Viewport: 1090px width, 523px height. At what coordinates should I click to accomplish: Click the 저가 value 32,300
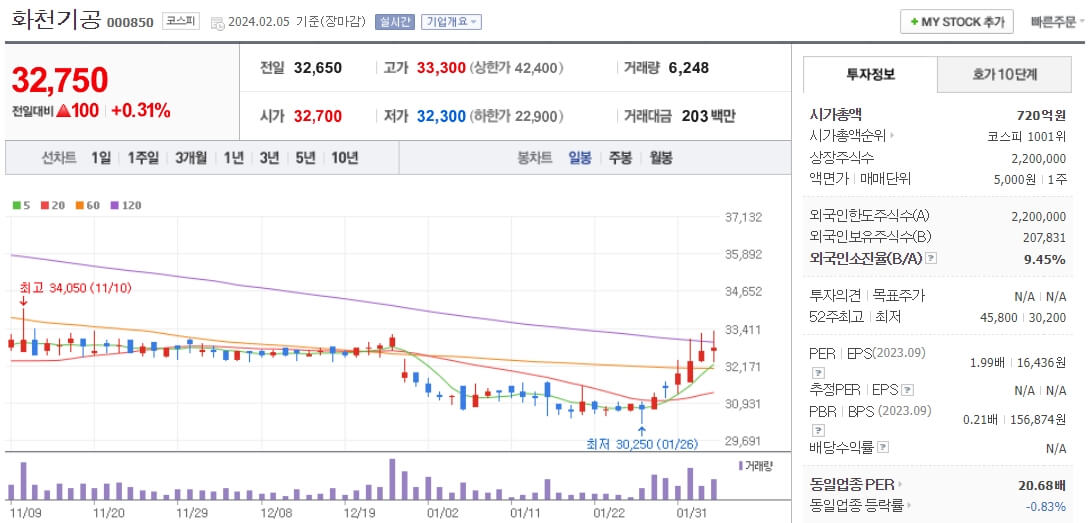pyautogui.click(x=441, y=117)
